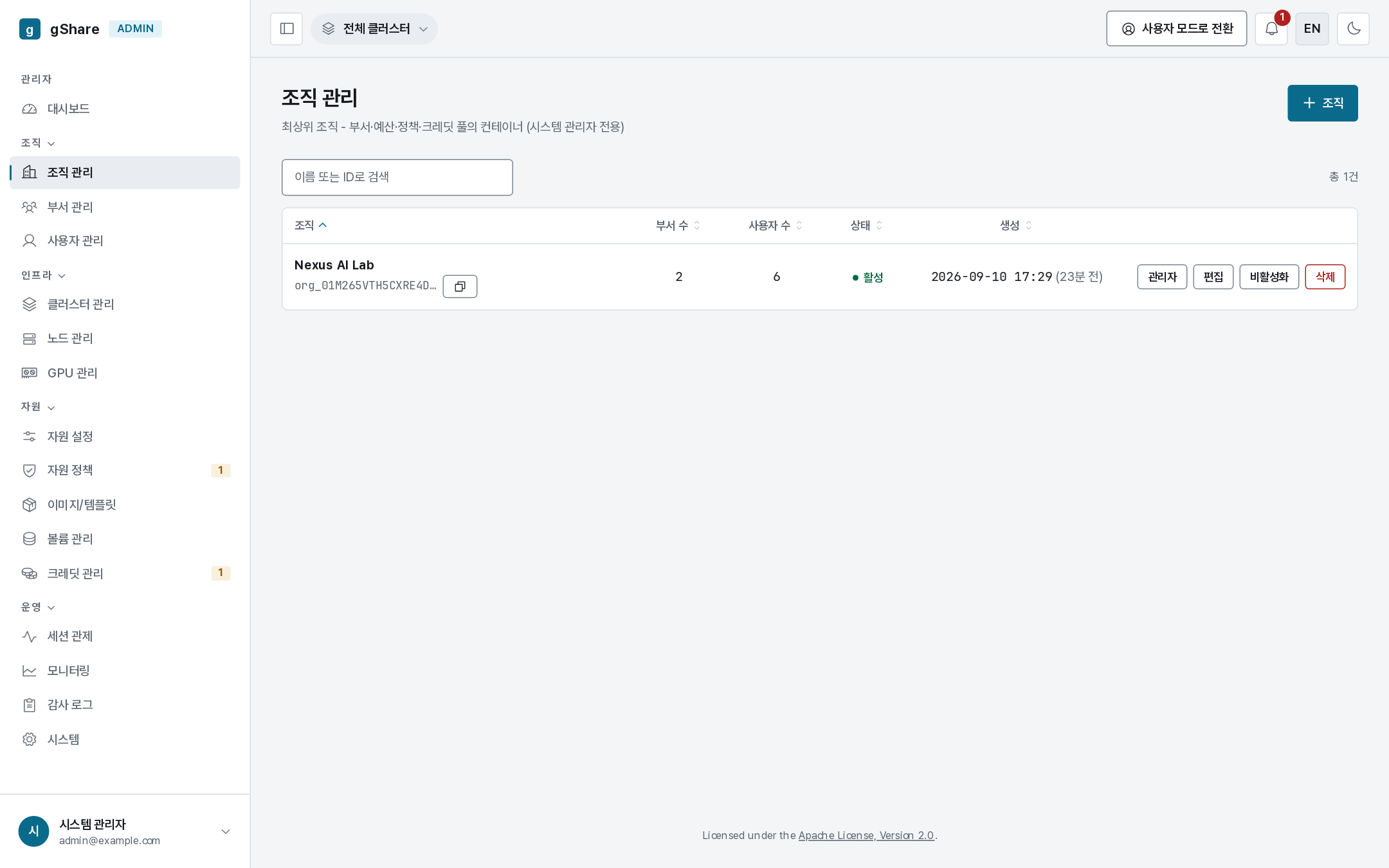Toggle language to EN
This screenshot has height=868, width=1389.
[x=1312, y=29]
